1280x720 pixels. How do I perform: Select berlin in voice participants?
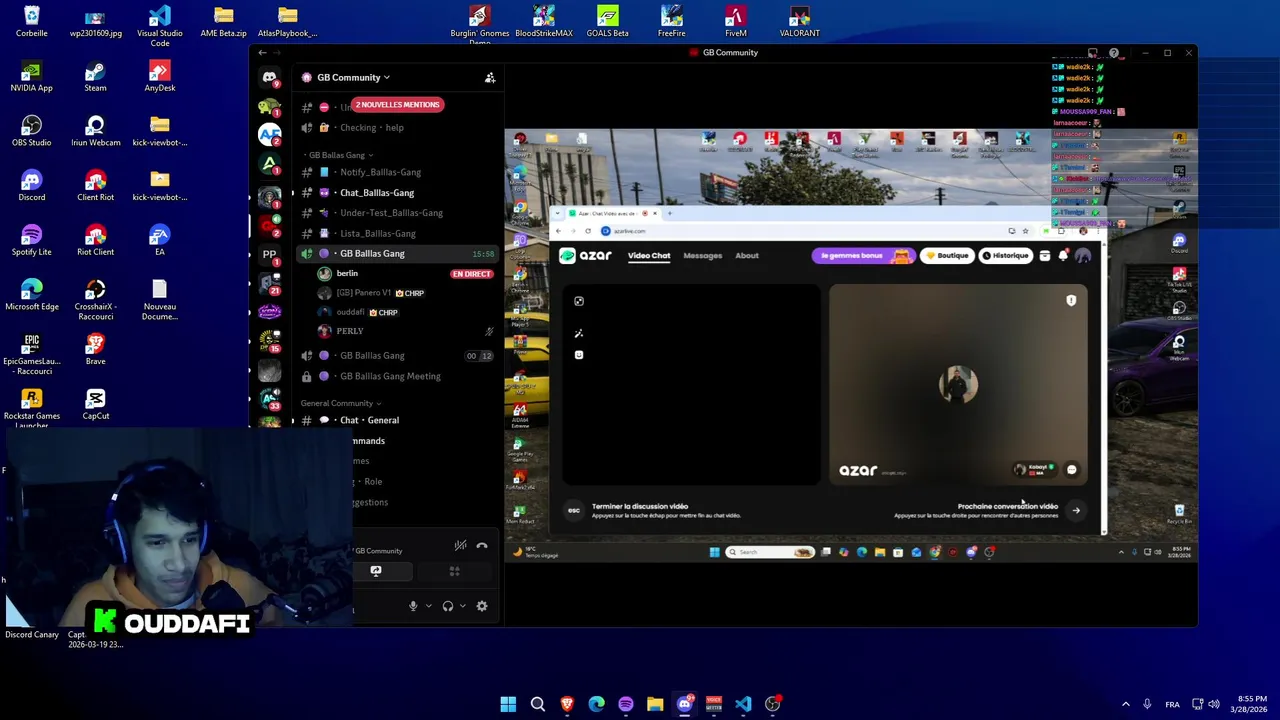pyautogui.click(x=404, y=273)
